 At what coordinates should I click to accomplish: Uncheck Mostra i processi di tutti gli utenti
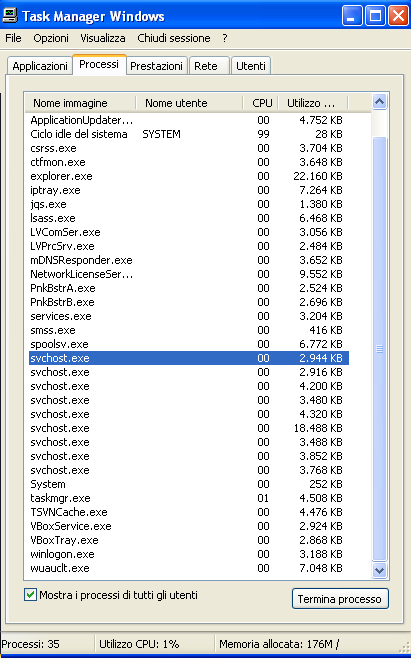coord(30,595)
